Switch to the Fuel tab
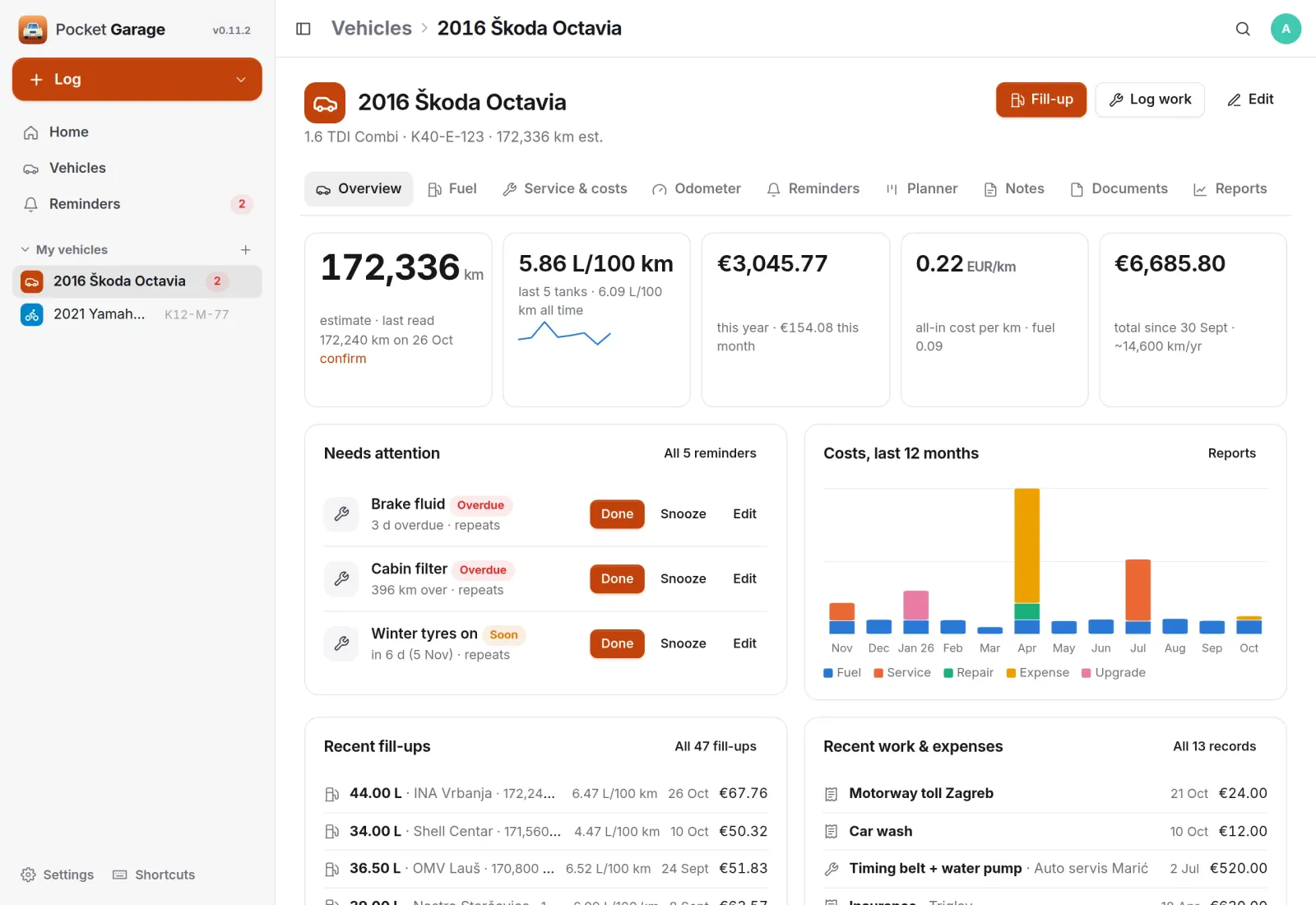Viewport: 1316px width, 905px height. [452, 189]
